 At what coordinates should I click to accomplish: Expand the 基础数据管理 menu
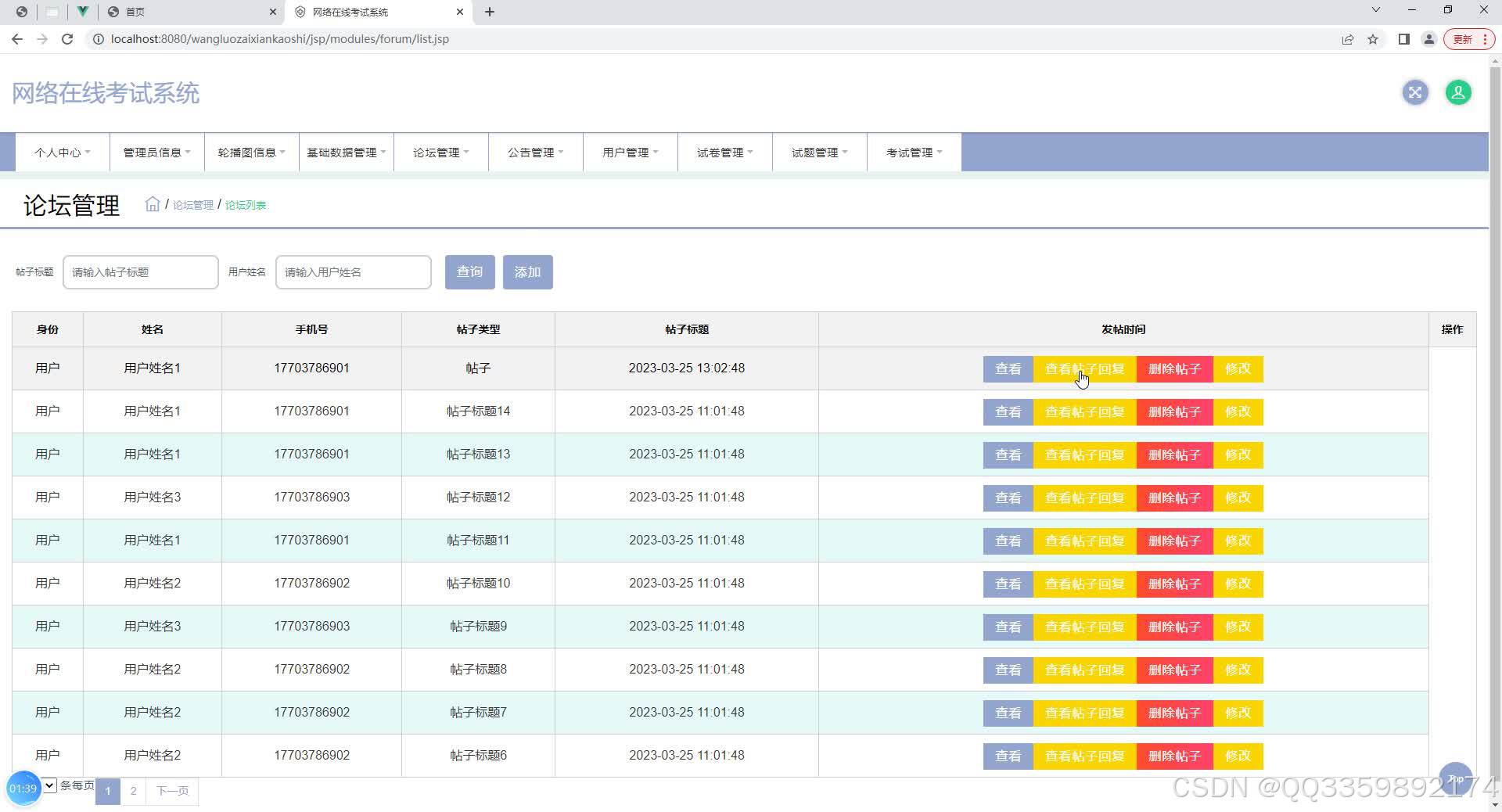coord(346,153)
